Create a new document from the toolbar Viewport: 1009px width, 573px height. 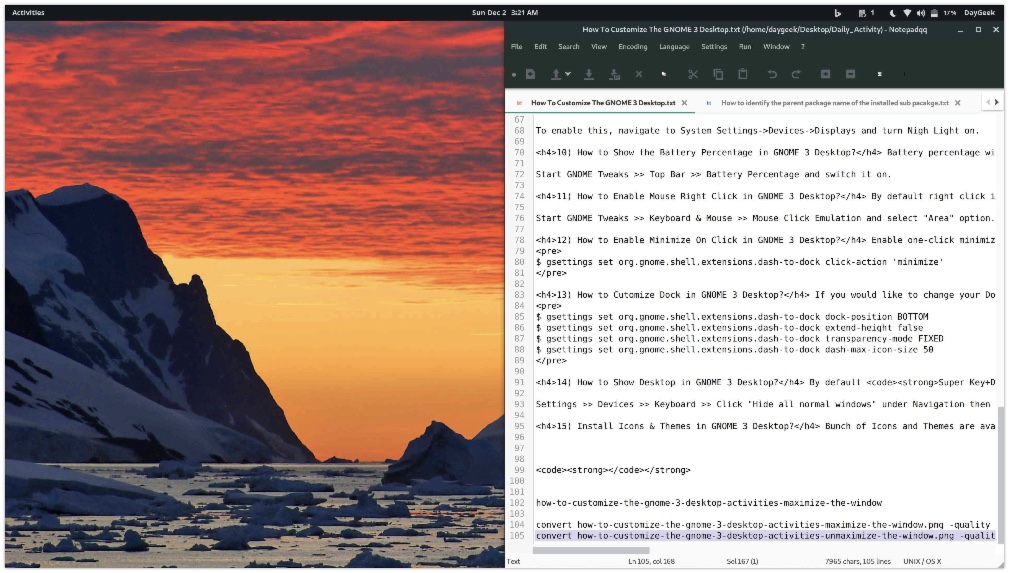point(530,74)
